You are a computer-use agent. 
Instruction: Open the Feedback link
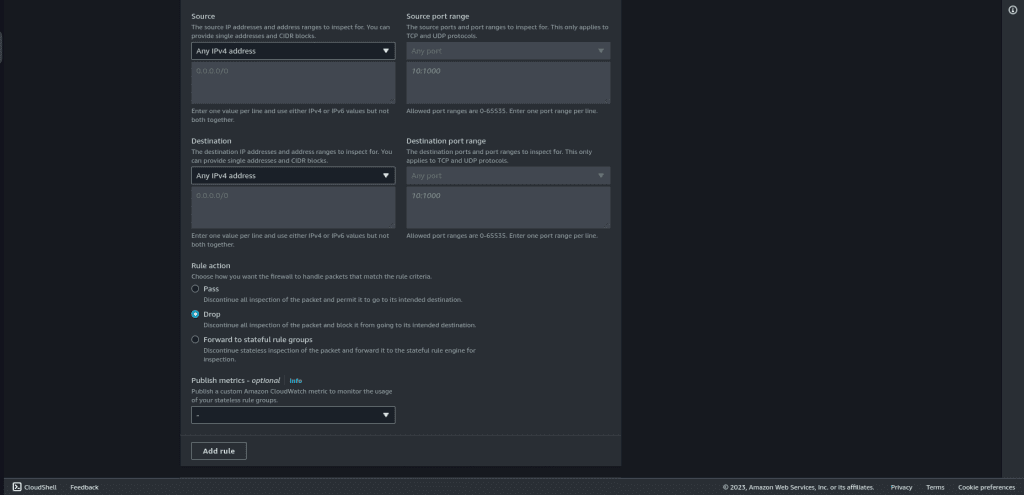tap(84, 487)
